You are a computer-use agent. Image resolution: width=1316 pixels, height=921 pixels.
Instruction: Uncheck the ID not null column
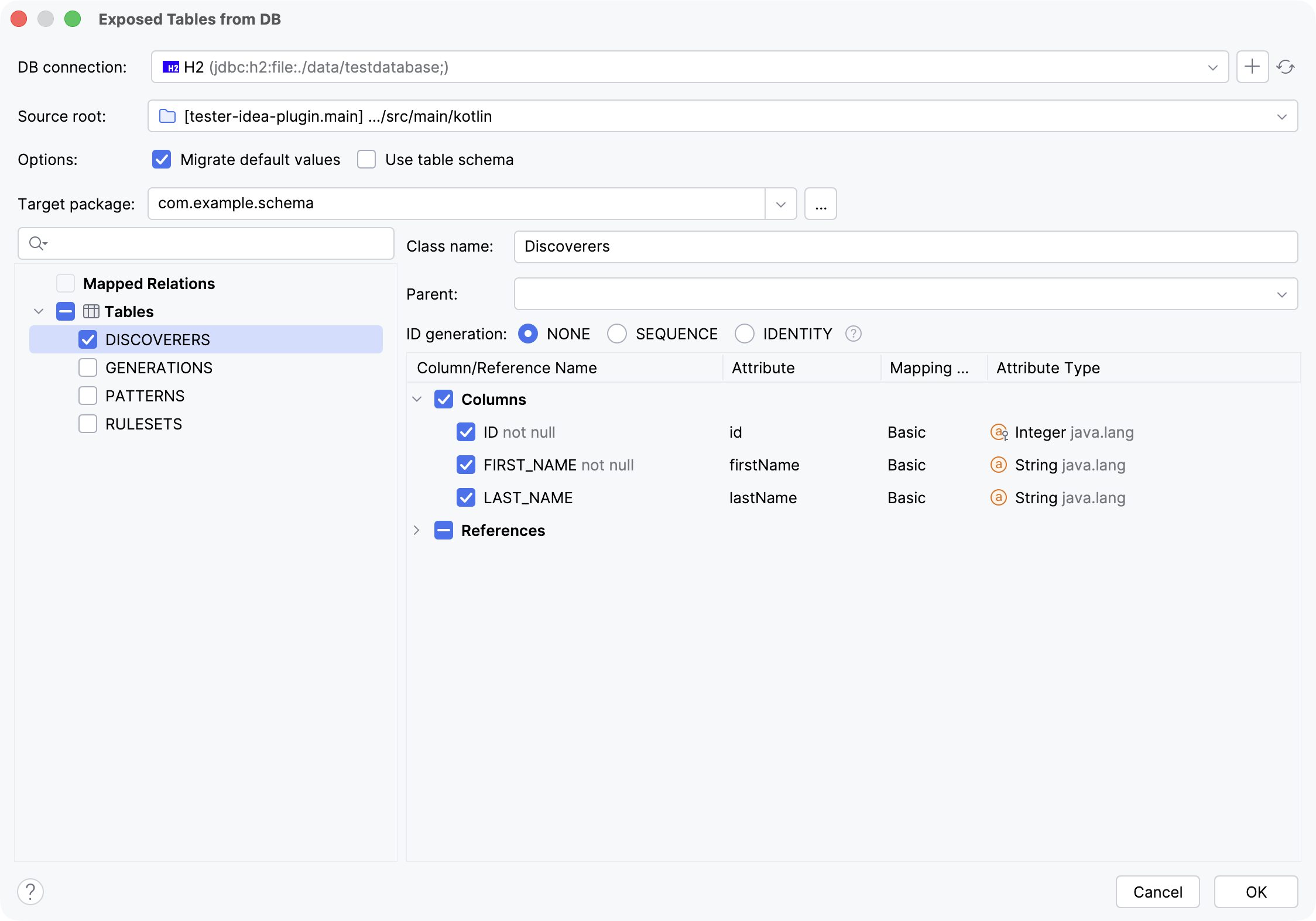pos(466,432)
